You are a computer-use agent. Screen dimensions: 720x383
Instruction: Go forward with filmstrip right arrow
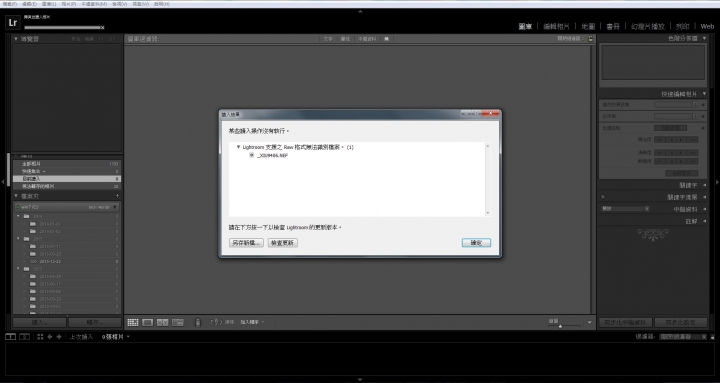(59, 337)
